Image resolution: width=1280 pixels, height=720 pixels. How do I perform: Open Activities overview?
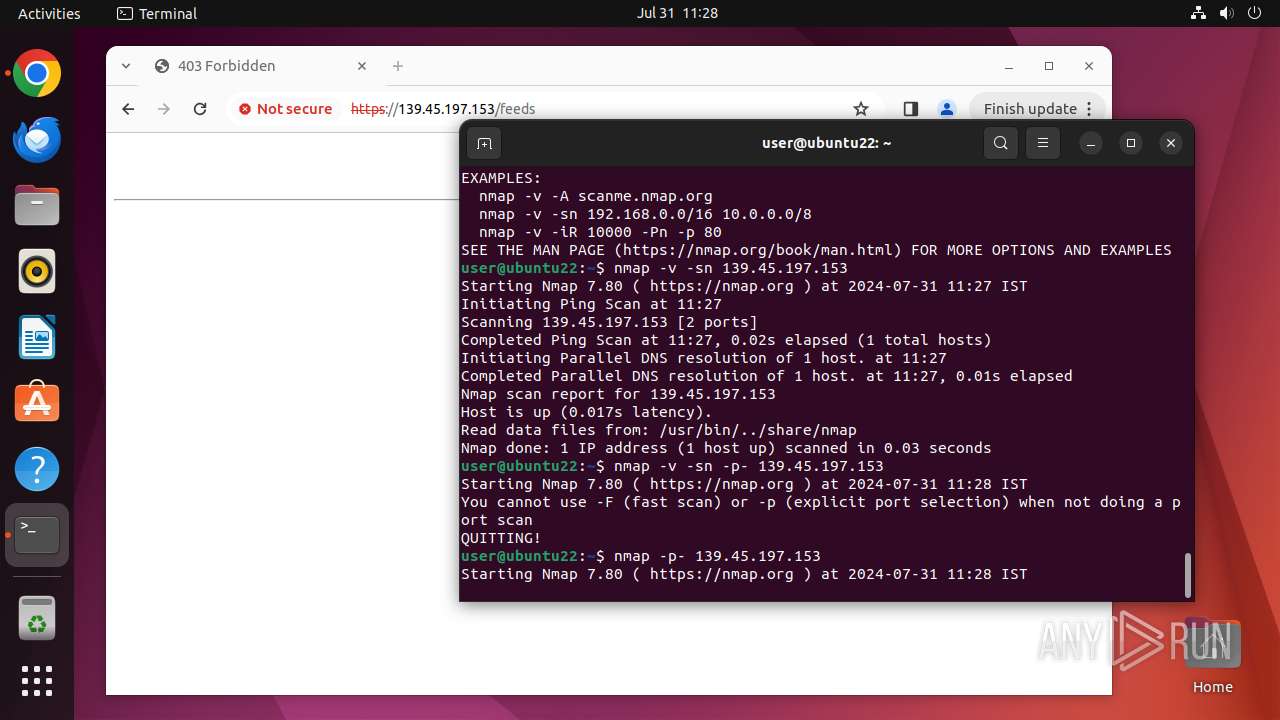pyautogui.click(x=49, y=13)
